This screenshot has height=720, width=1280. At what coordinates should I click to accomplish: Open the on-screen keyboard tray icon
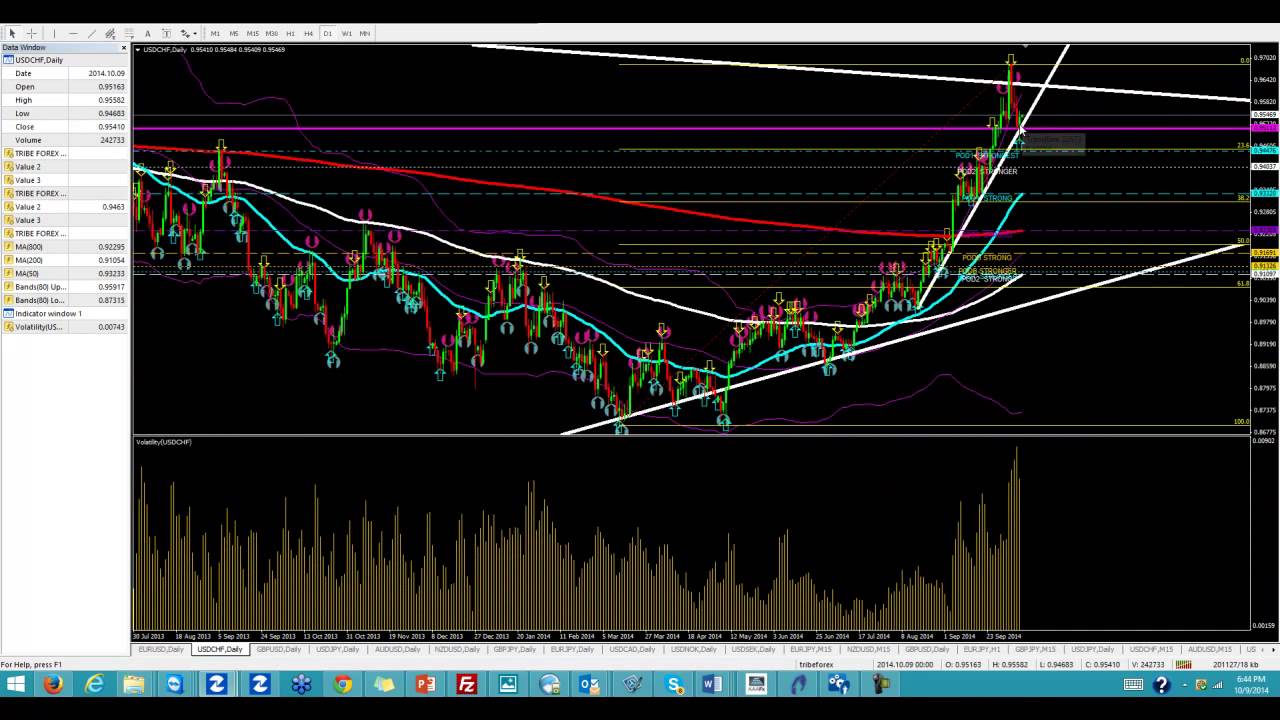(1133, 685)
